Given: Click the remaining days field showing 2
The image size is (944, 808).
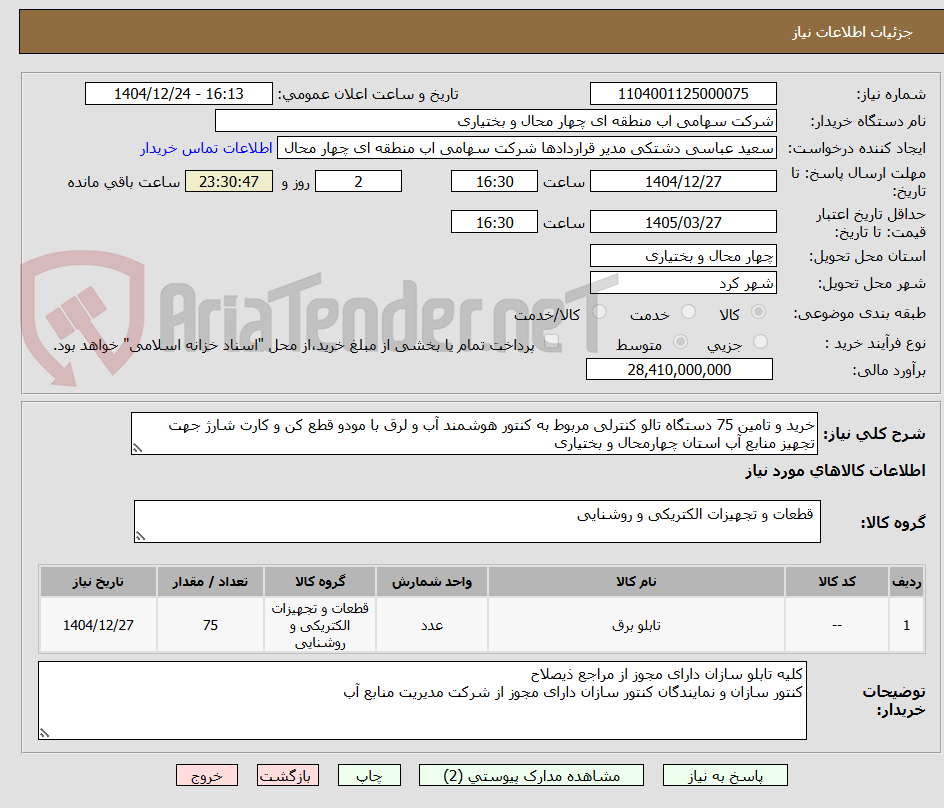Looking at the screenshot, I should pos(358,181).
